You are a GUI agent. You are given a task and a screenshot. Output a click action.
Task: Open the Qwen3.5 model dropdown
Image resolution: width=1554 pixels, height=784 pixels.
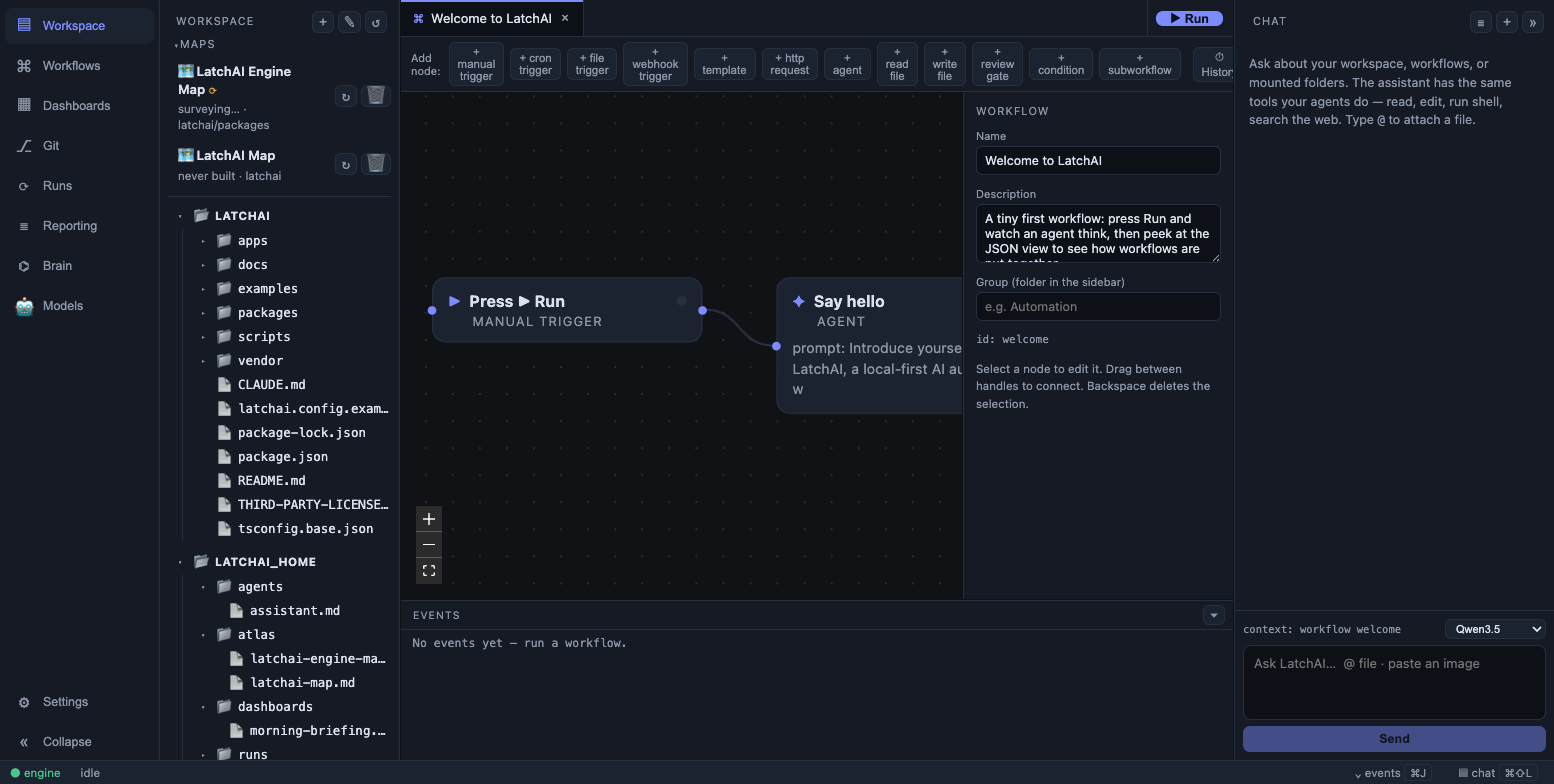tap(1495, 629)
